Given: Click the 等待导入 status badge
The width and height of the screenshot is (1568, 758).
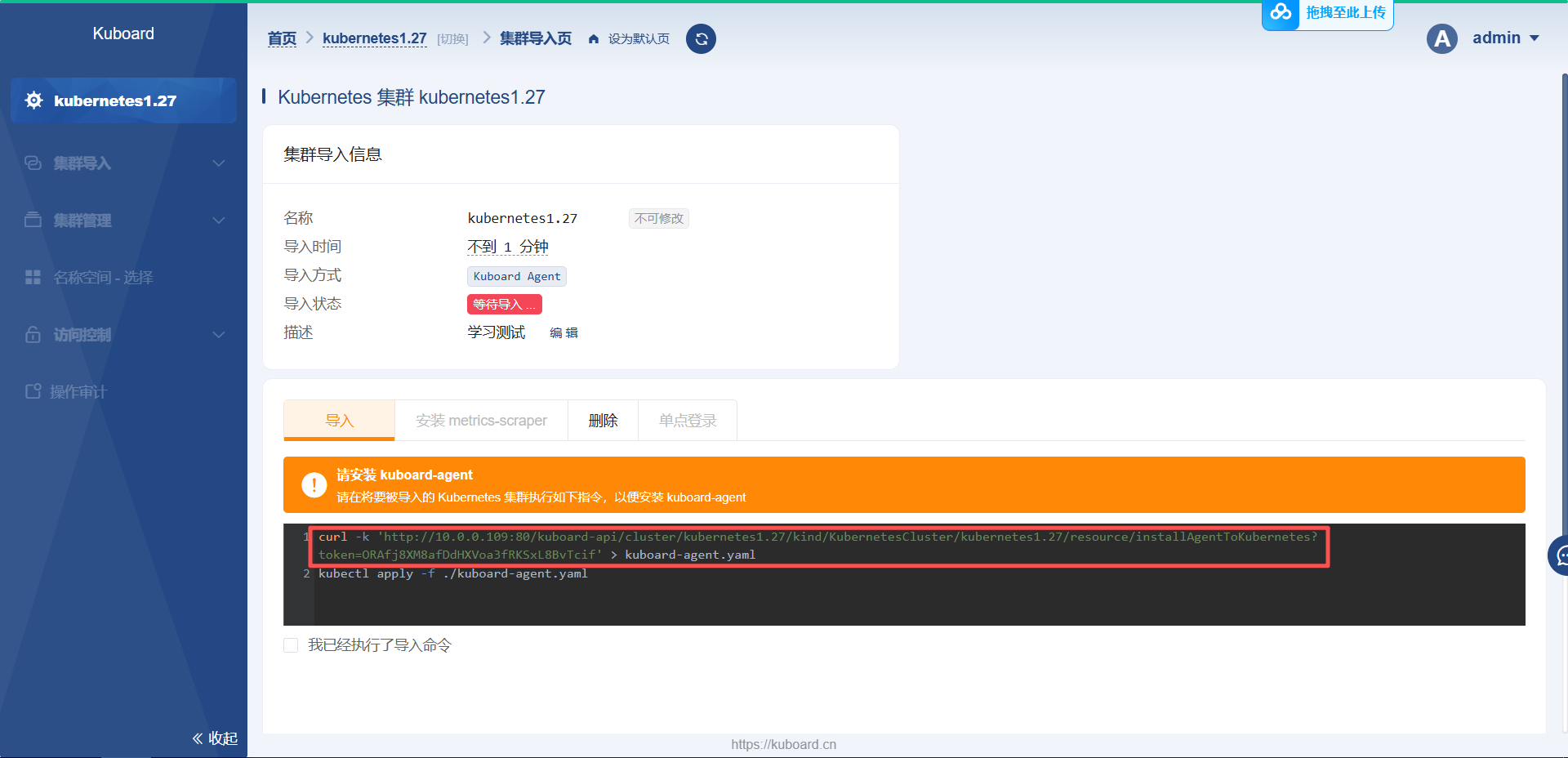Looking at the screenshot, I should [x=505, y=305].
